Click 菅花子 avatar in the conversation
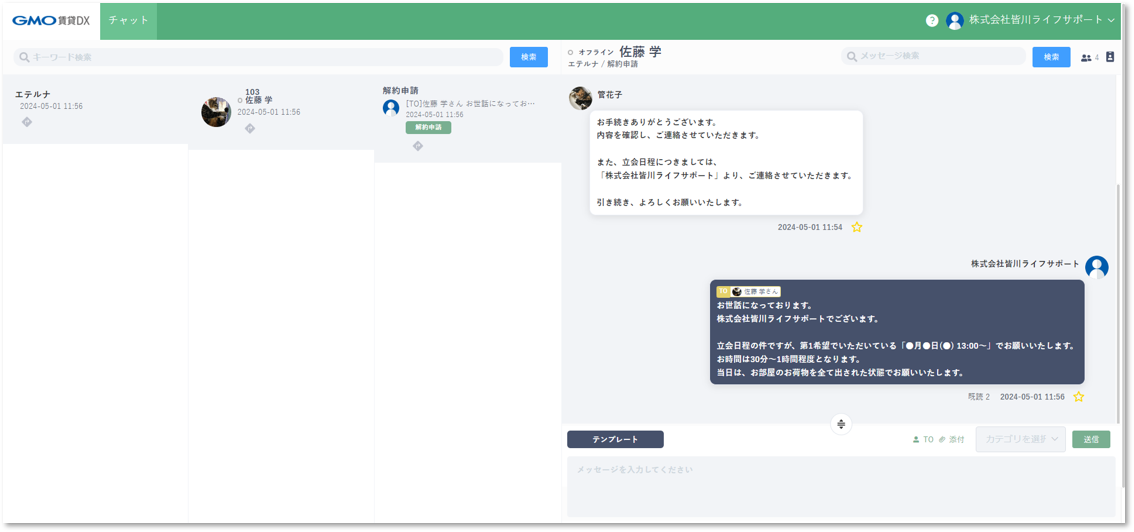1134x532 pixels. 581,98
